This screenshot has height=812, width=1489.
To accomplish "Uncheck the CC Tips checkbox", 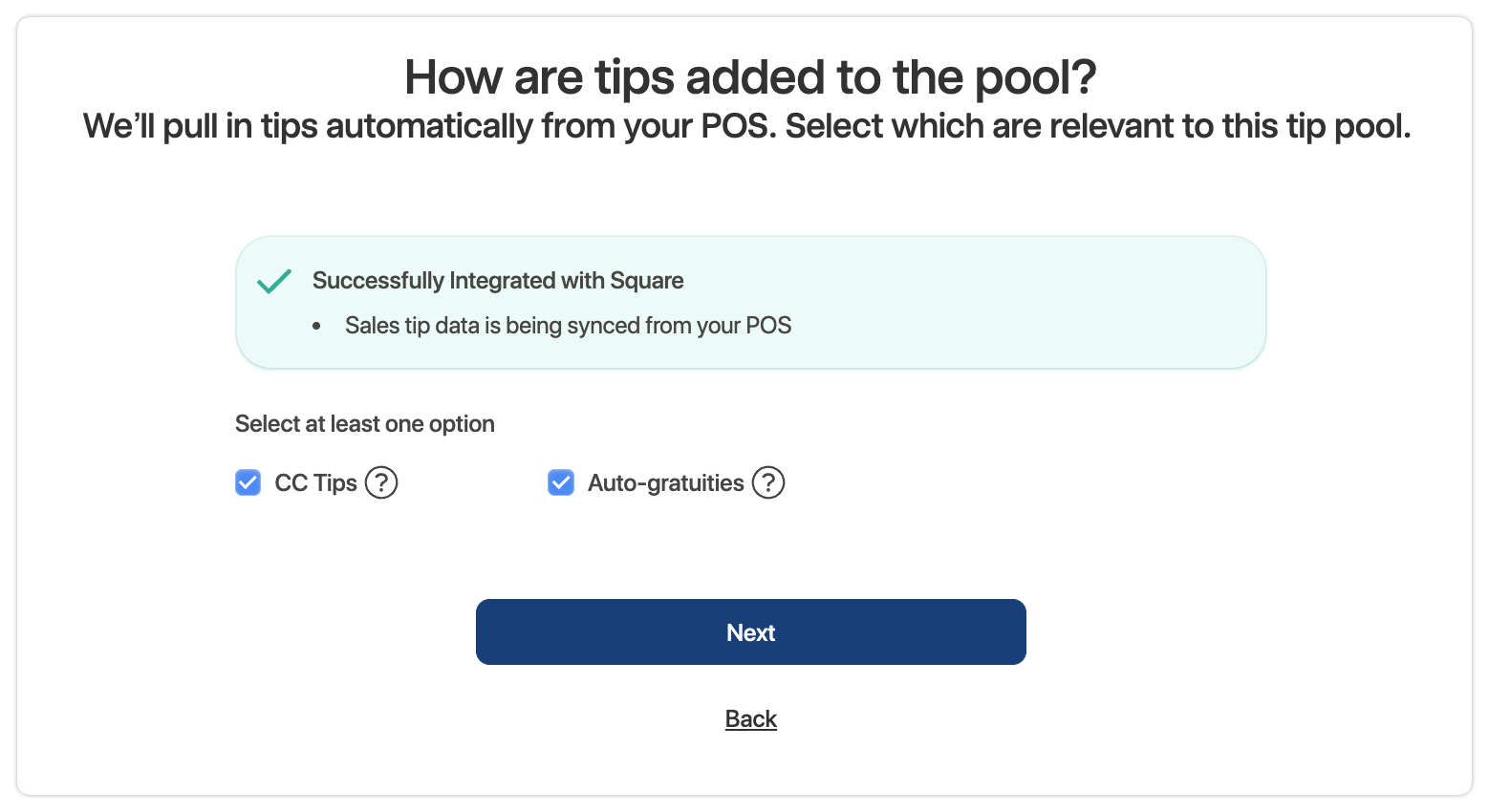I will pyautogui.click(x=248, y=482).
